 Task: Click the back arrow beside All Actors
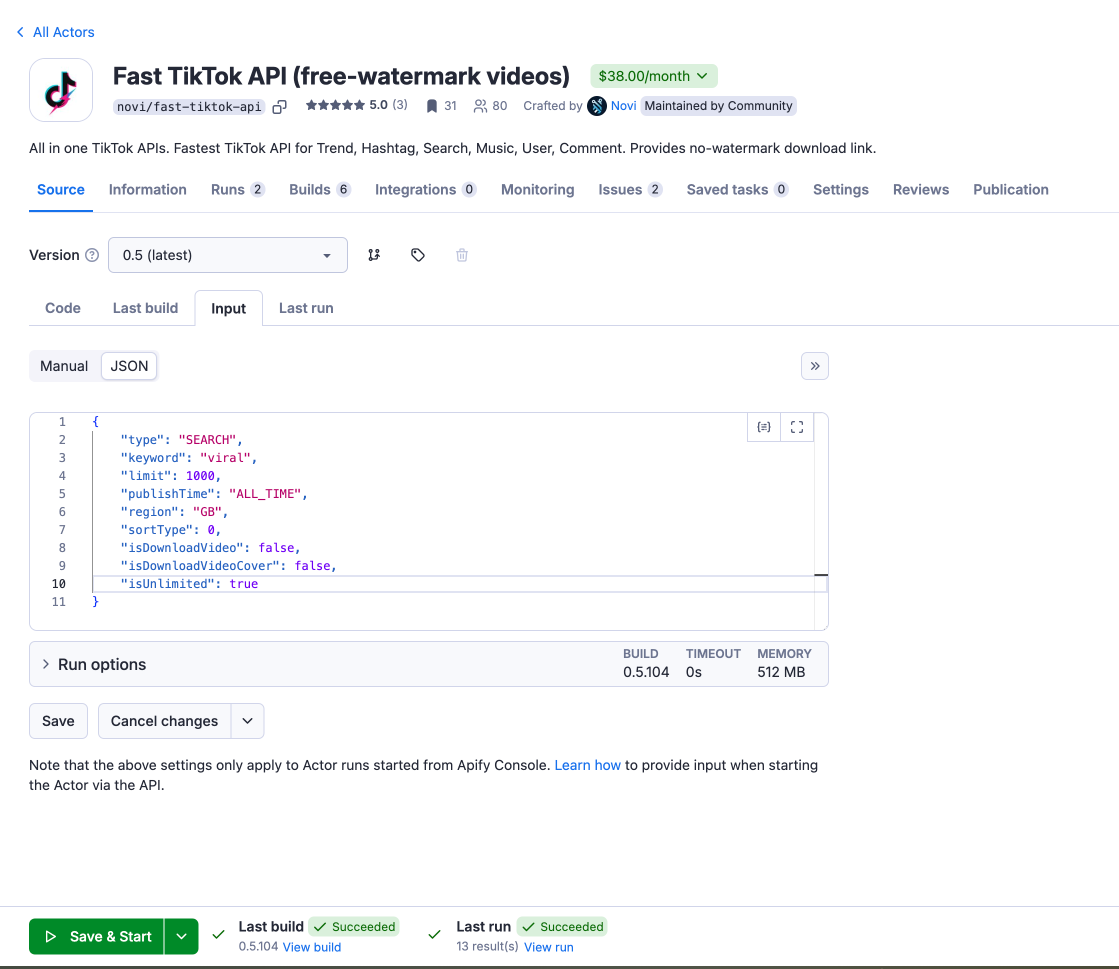[20, 32]
